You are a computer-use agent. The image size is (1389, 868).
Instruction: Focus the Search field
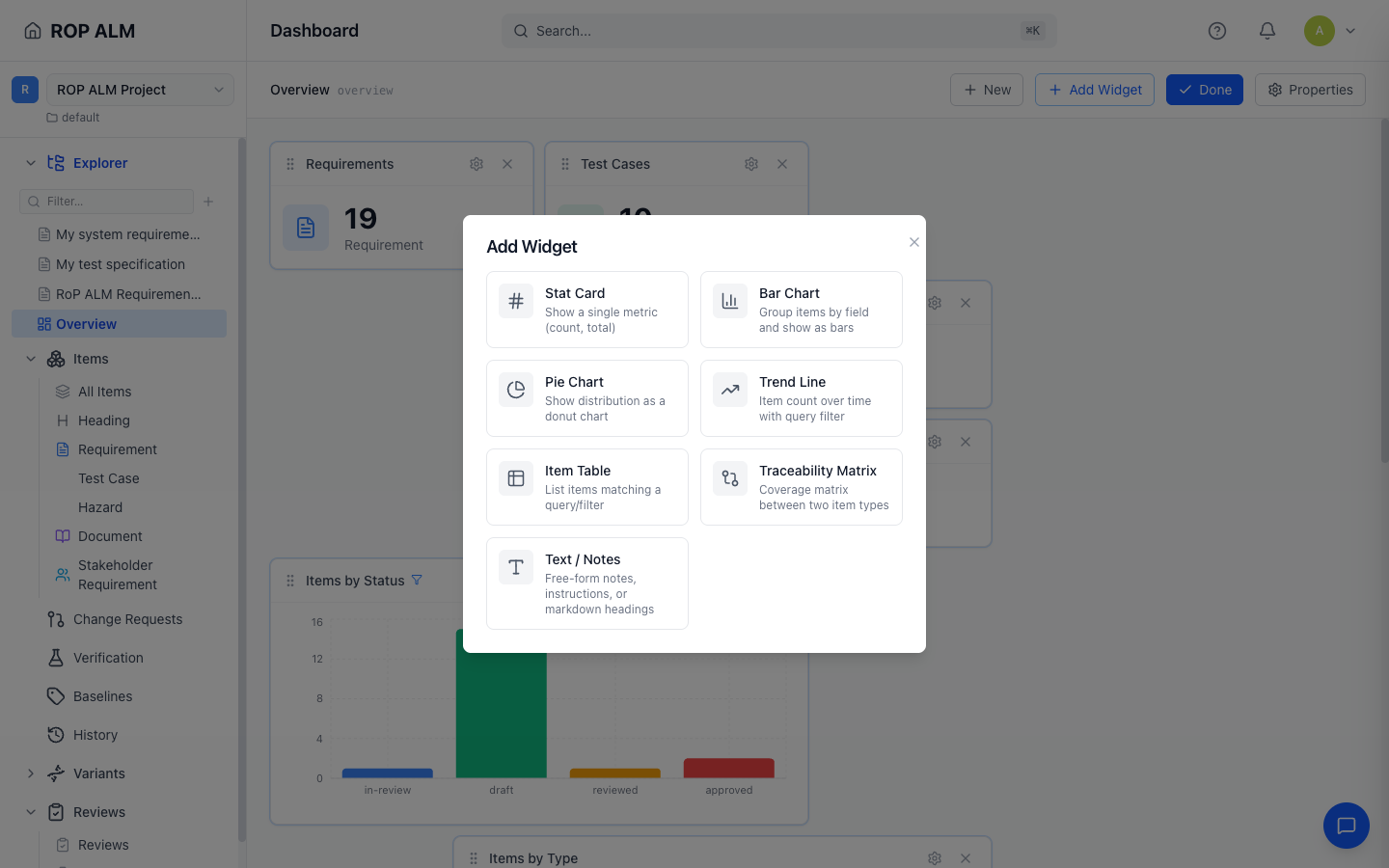(778, 31)
